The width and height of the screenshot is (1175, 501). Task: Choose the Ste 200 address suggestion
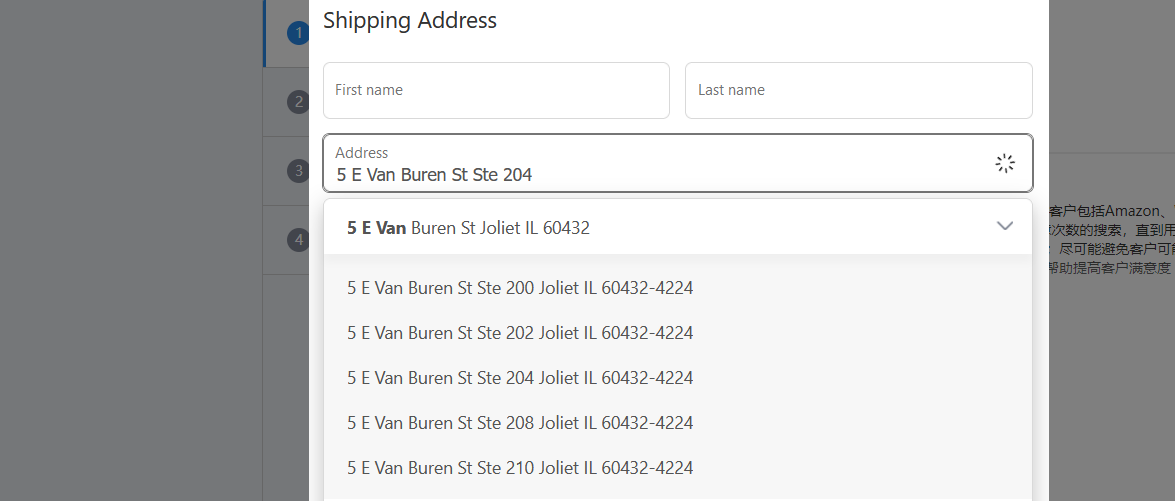point(520,288)
